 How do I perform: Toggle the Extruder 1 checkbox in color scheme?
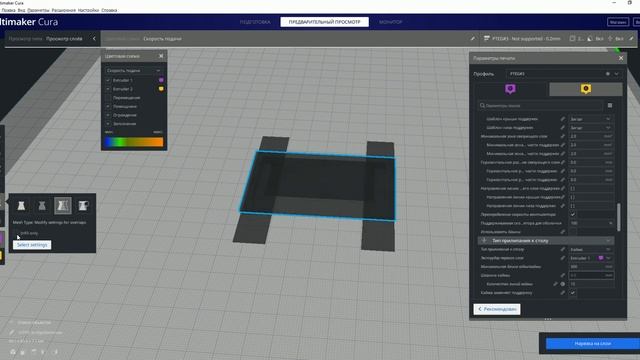coord(108,80)
